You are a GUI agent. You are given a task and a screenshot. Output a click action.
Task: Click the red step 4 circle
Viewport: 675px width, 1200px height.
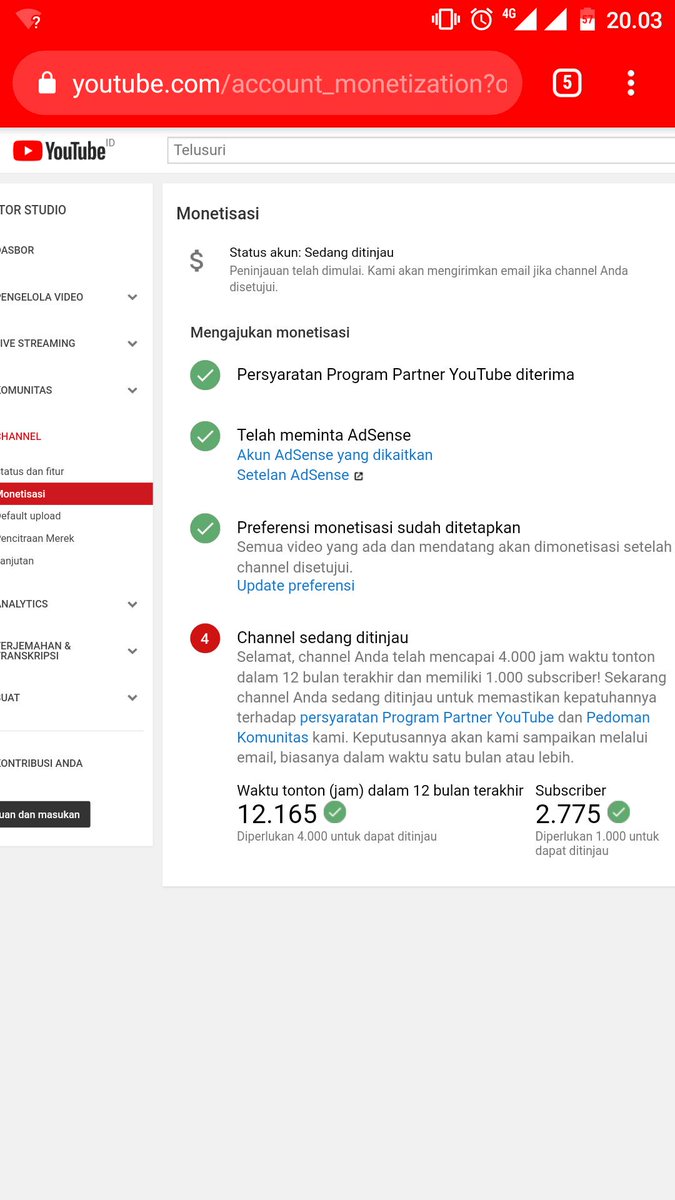205,638
